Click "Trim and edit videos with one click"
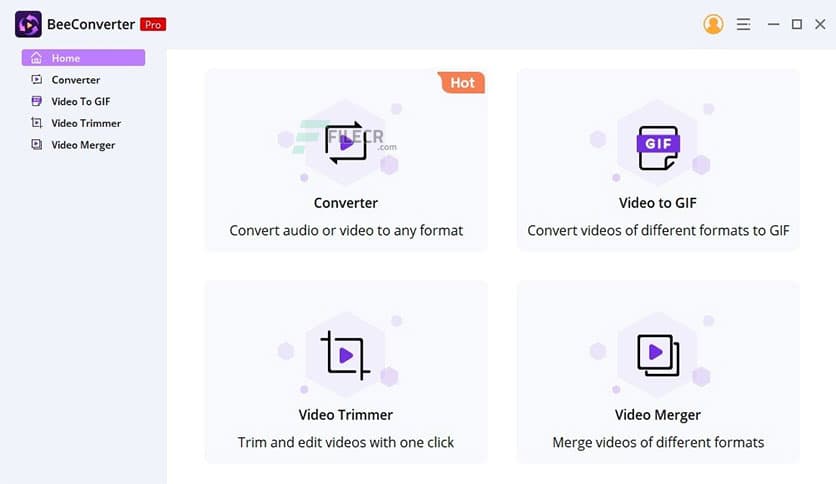 coord(345,442)
